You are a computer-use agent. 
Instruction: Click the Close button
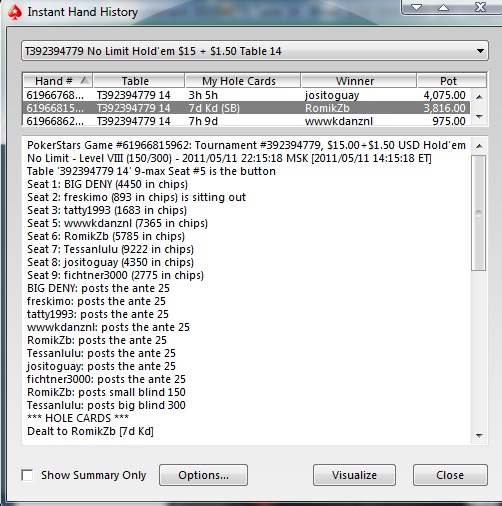[x=450, y=475]
